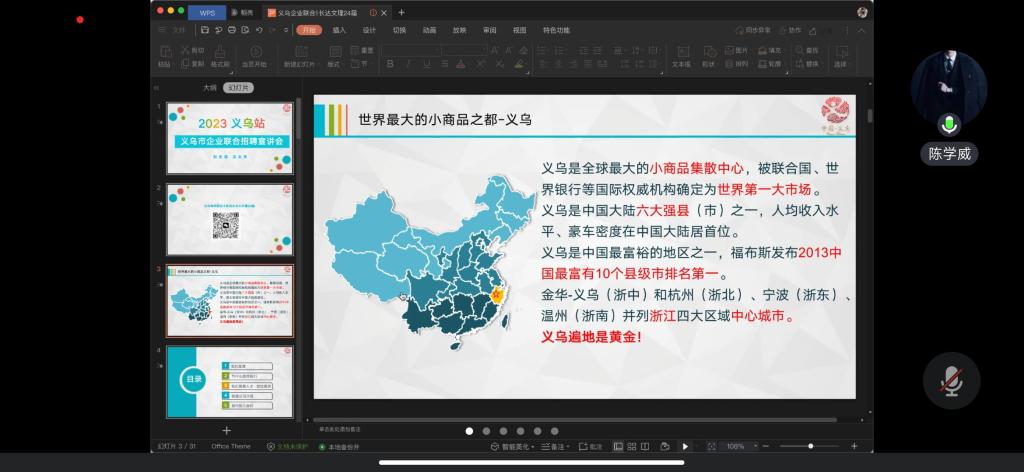Click the save icon in quick toolbar

(205, 30)
